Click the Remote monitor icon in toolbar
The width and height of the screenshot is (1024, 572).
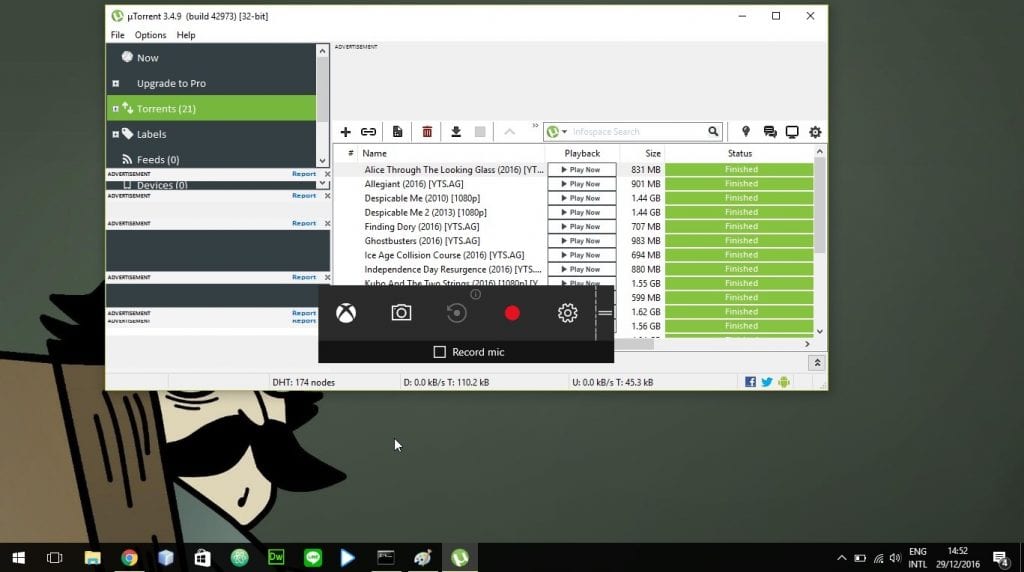[x=792, y=132]
